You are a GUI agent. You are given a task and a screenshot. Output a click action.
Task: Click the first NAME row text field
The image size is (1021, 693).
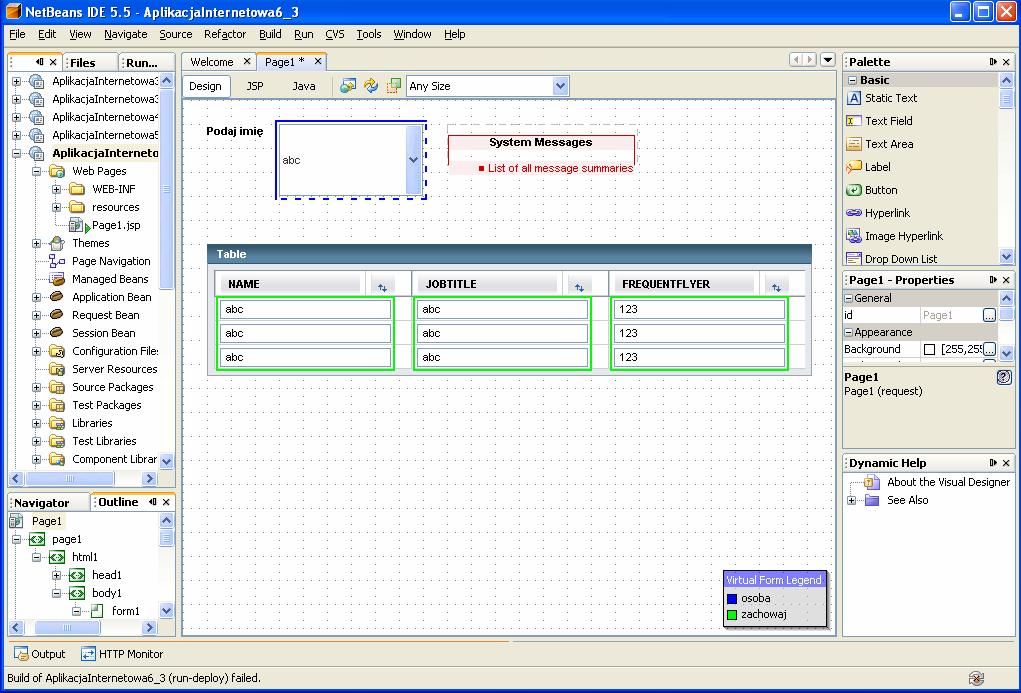pyautogui.click(x=305, y=309)
